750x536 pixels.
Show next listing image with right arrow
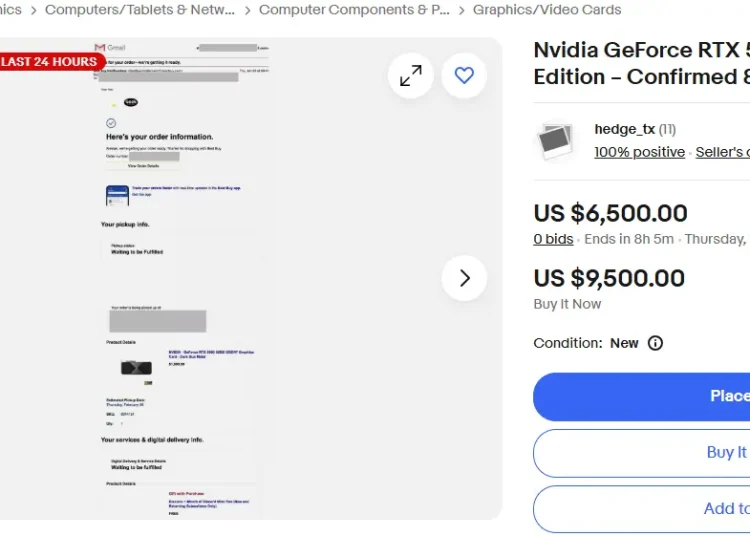tap(464, 278)
